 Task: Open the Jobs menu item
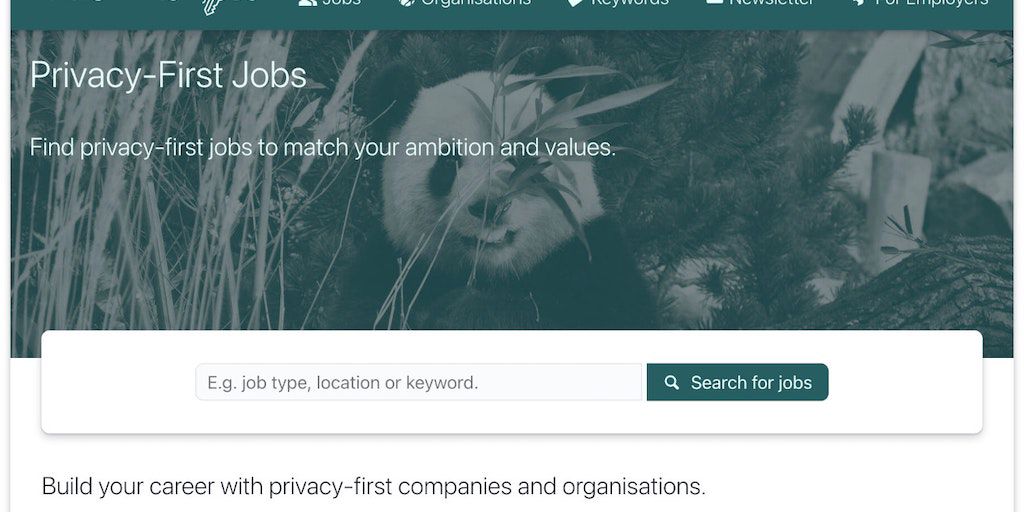[x=341, y=4]
